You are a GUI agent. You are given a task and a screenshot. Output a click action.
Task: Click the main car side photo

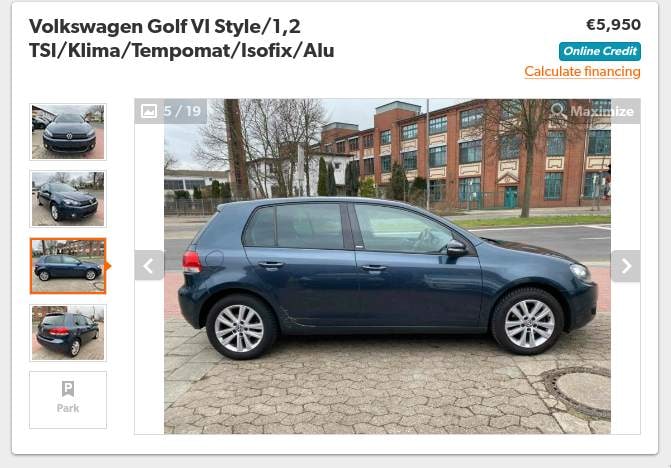point(387,267)
